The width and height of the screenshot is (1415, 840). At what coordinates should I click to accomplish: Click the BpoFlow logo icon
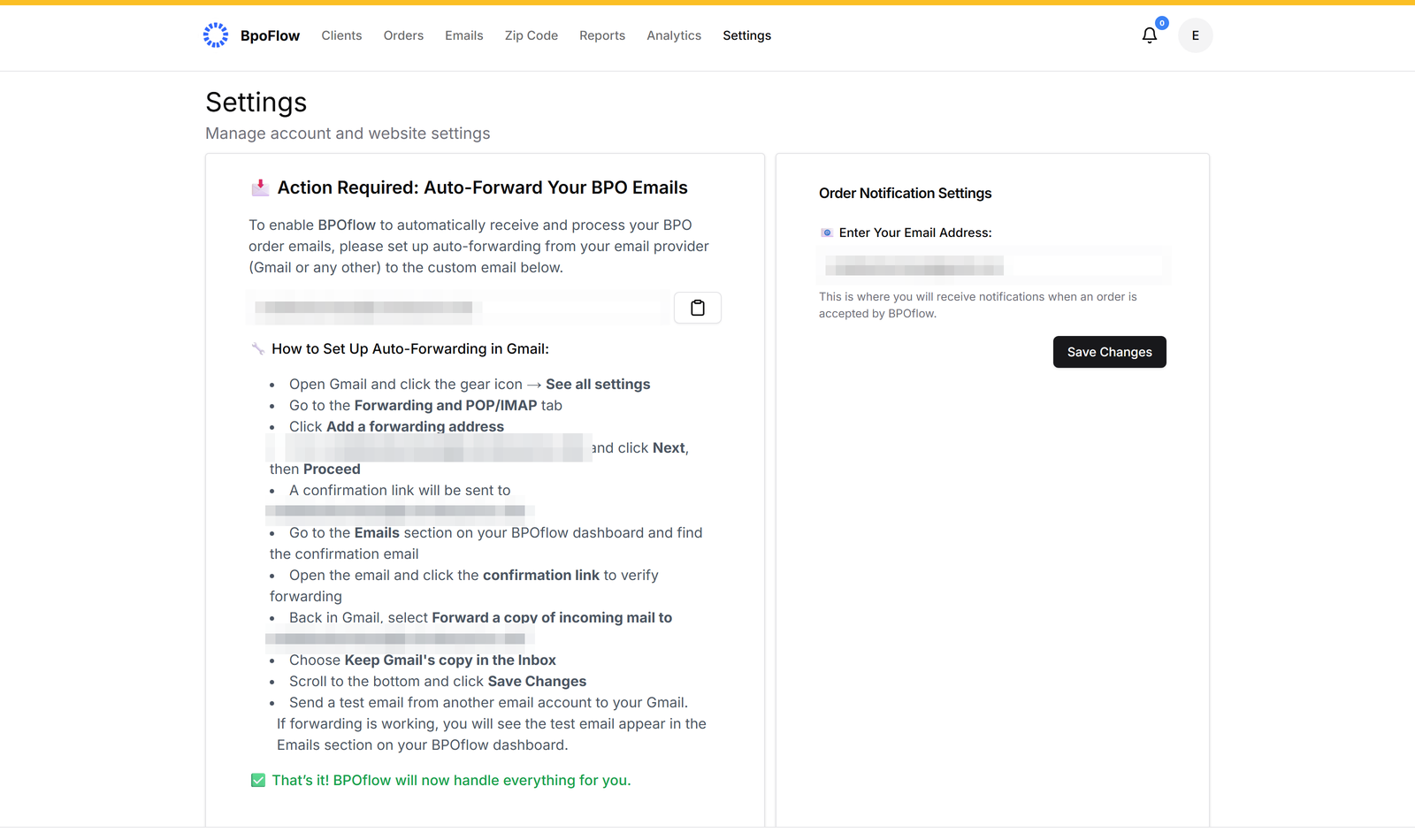(x=216, y=35)
